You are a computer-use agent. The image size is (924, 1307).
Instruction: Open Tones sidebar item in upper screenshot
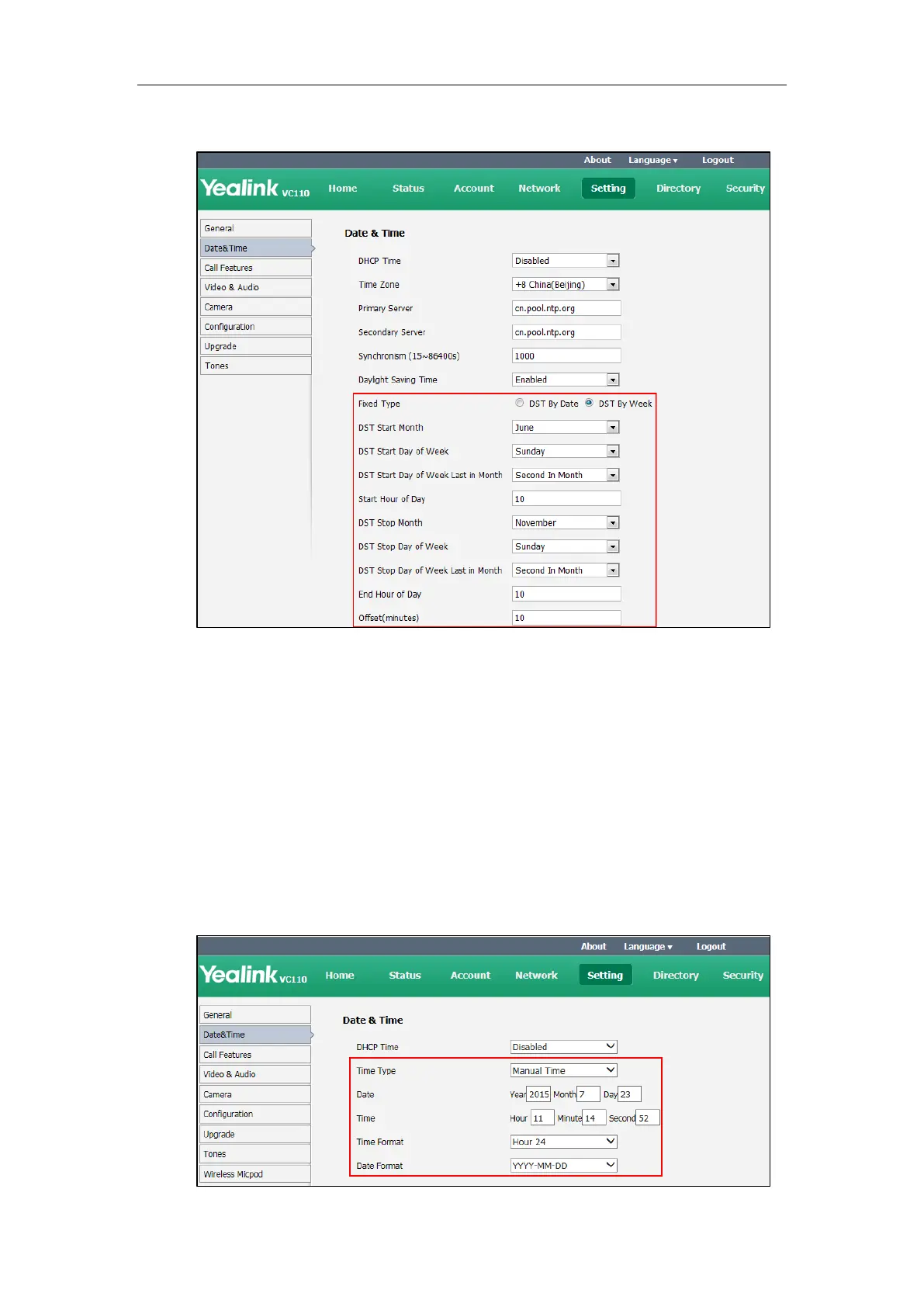coord(256,366)
